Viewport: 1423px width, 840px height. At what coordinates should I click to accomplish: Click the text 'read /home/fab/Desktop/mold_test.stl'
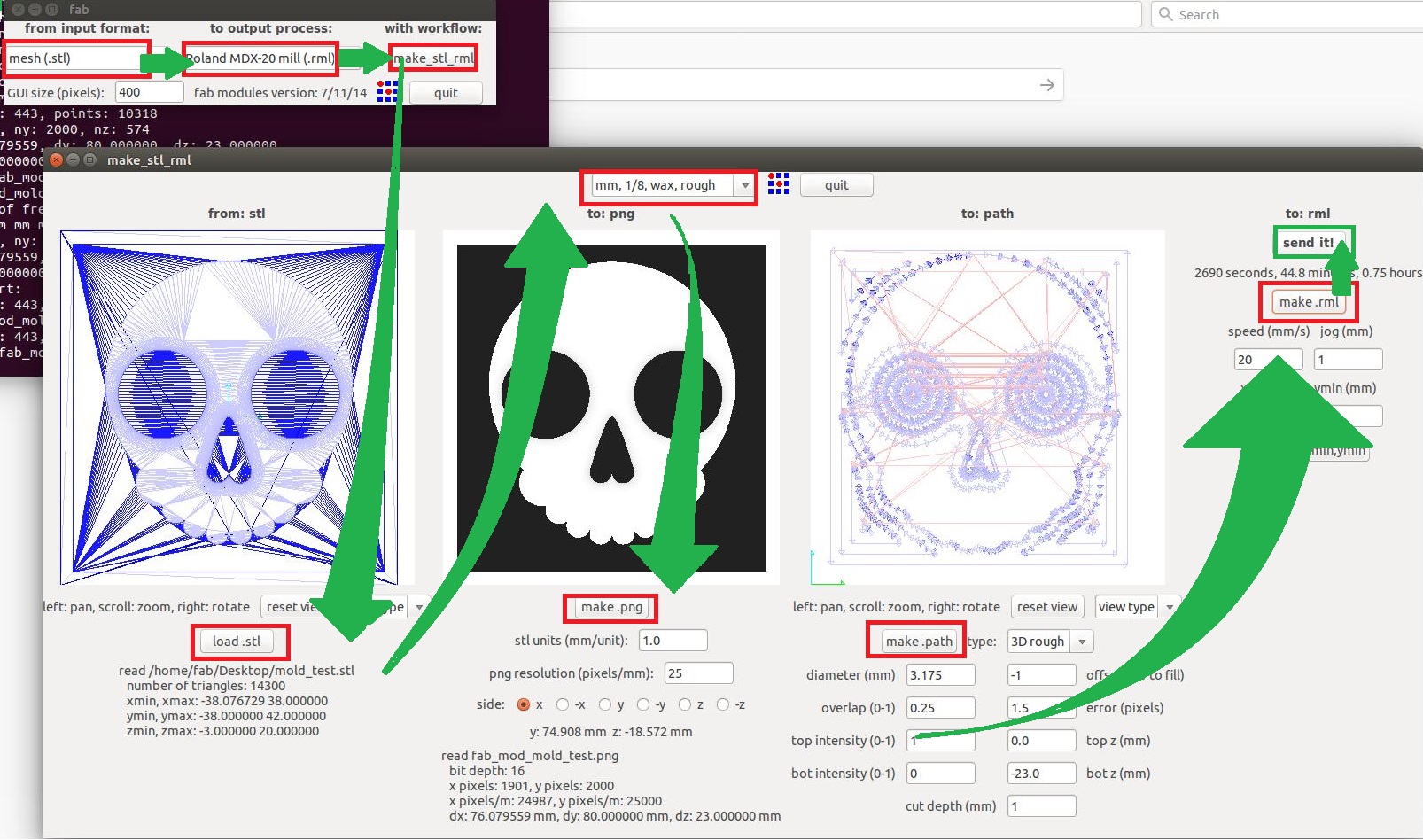(237, 671)
